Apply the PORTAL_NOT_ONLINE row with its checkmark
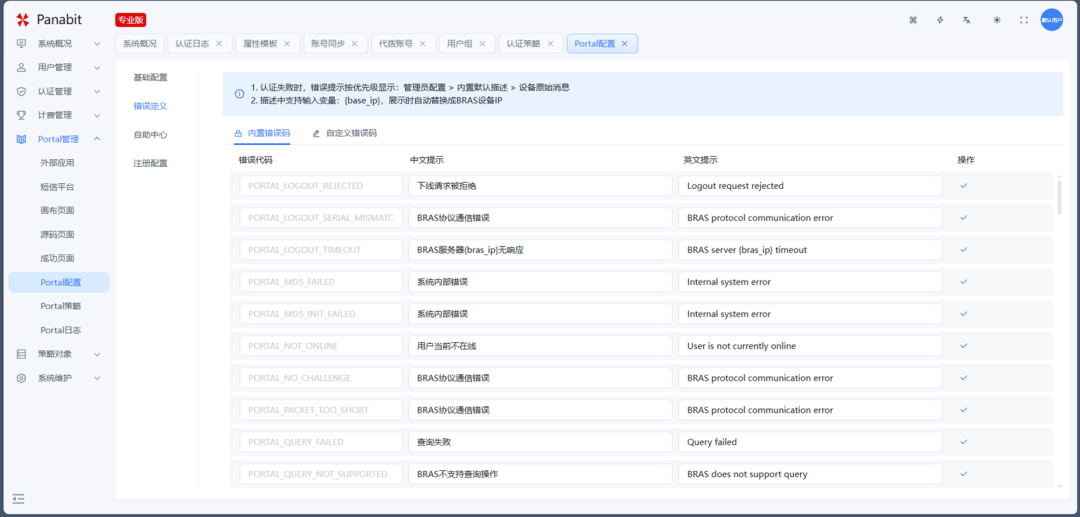Screen dimensions: 1080x517 pyautogui.click(x=964, y=346)
